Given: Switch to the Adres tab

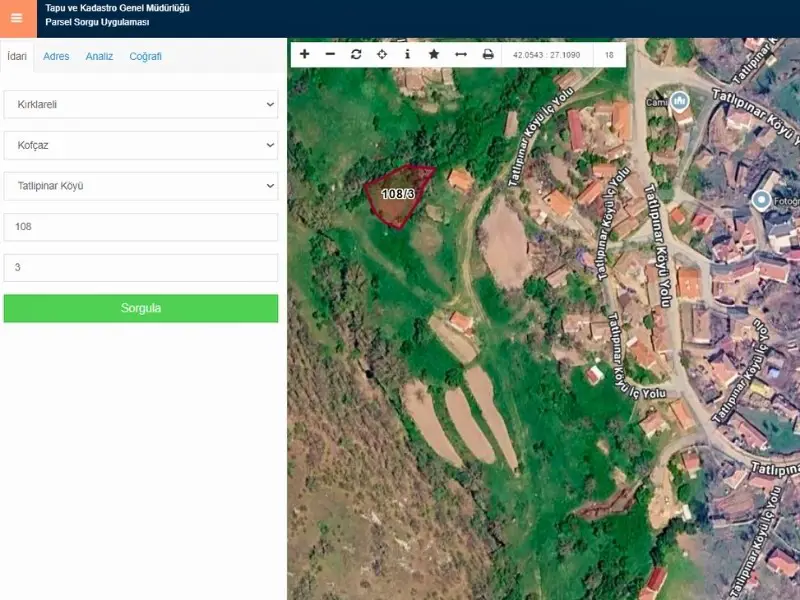Looking at the screenshot, I should coord(56,57).
